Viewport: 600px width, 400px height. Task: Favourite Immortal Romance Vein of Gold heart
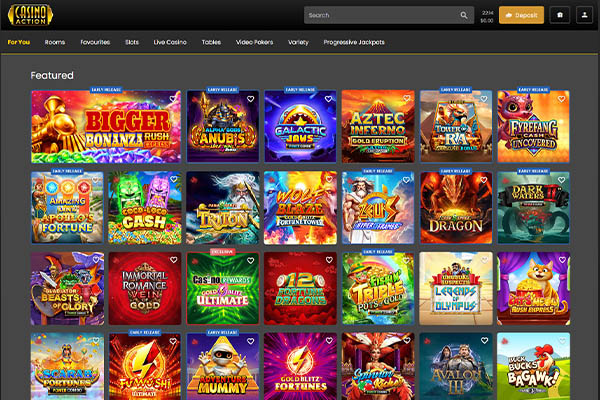(173, 260)
